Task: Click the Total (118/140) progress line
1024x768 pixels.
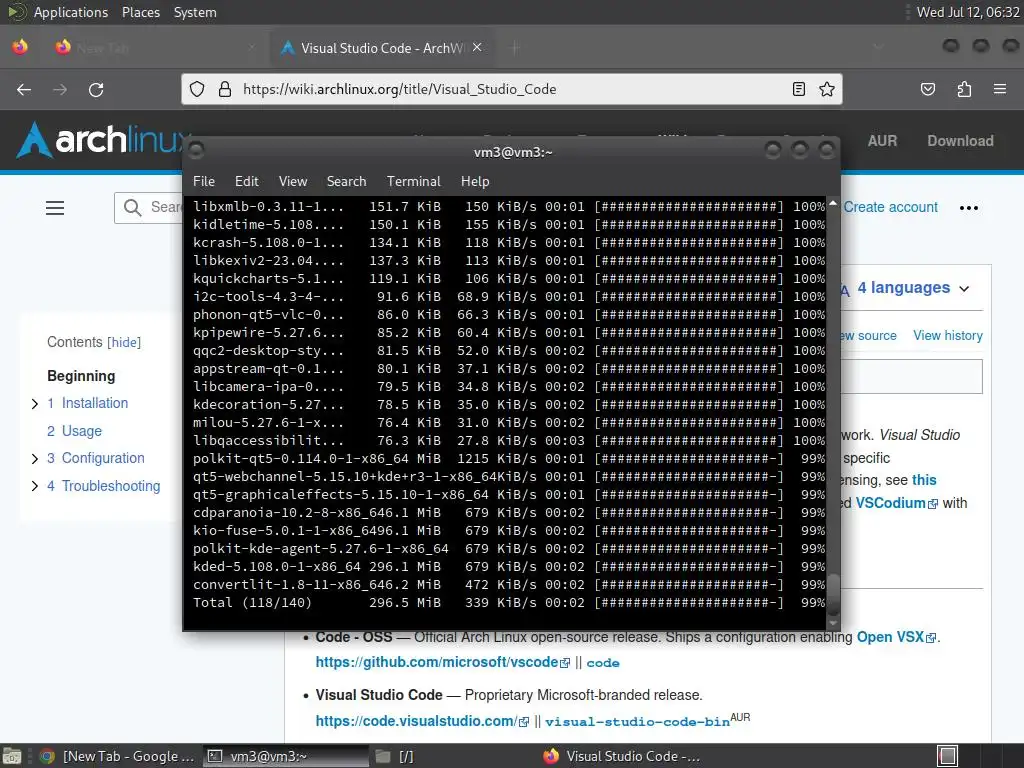Action: coord(509,603)
